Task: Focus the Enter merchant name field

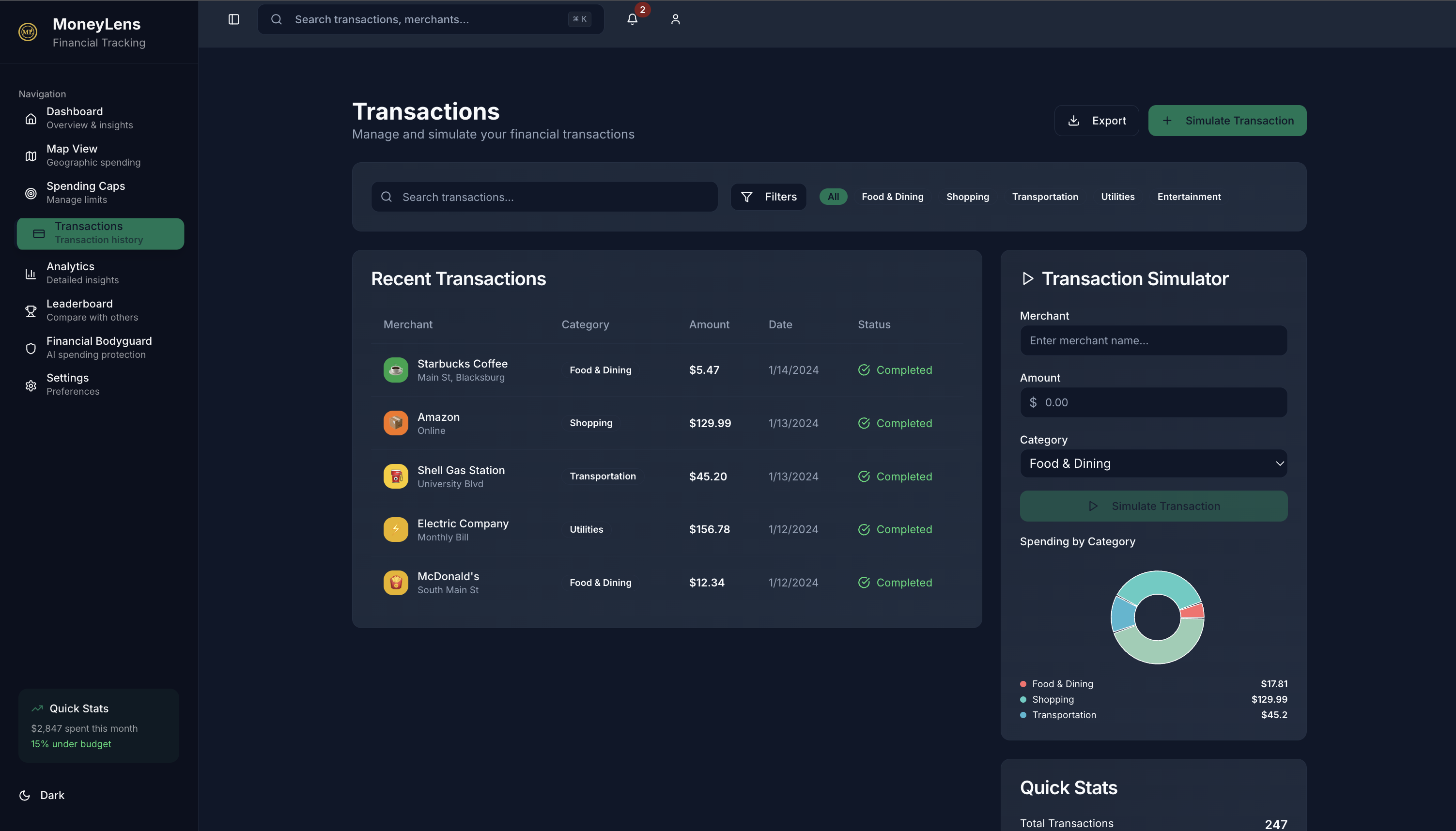Action: pyautogui.click(x=1153, y=340)
